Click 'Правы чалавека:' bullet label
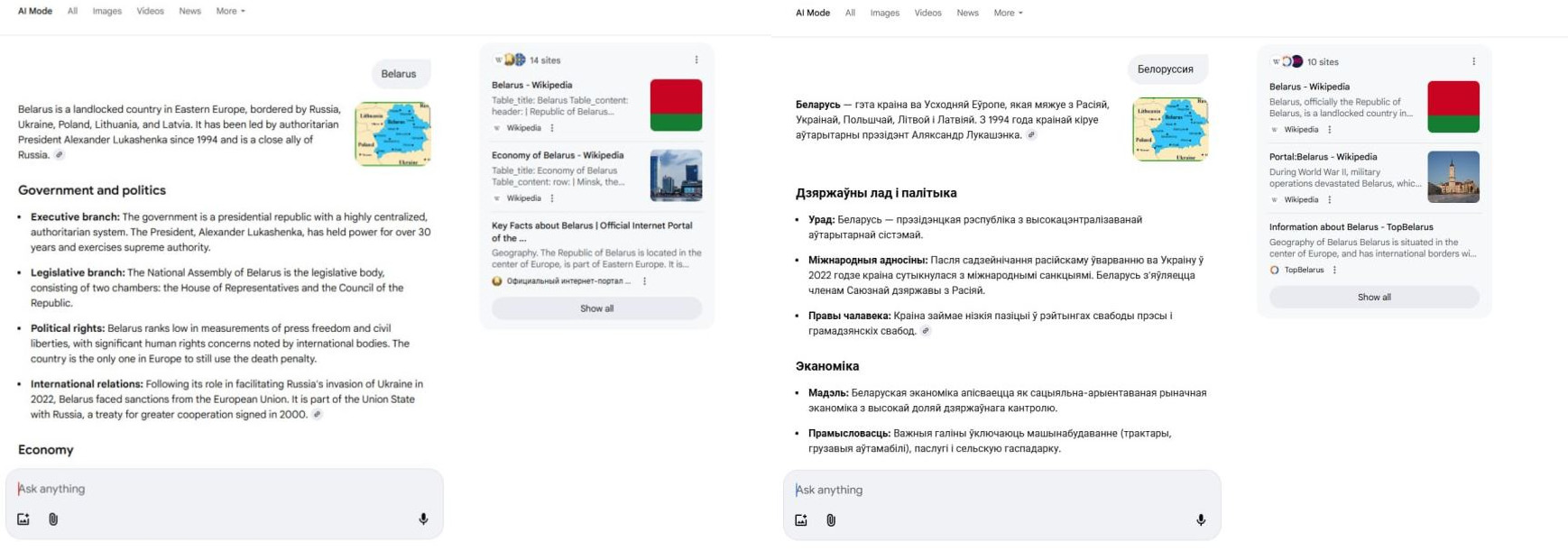Screen dimensions: 1568x551 (x=849, y=316)
